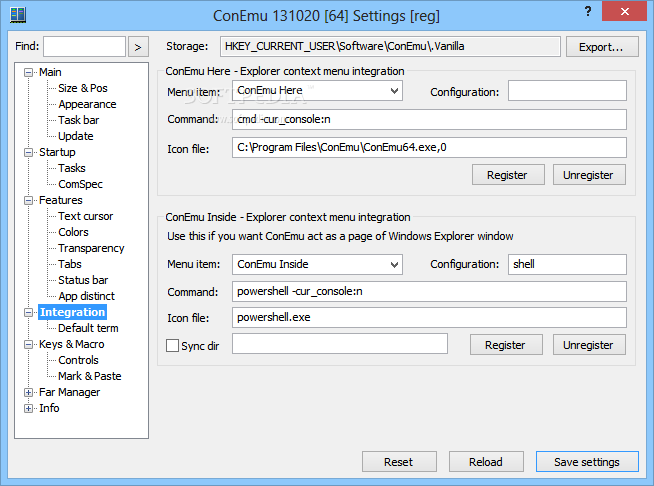Expand the Far Manager tree node
Viewport: 654px width, 486px height.
28,392
